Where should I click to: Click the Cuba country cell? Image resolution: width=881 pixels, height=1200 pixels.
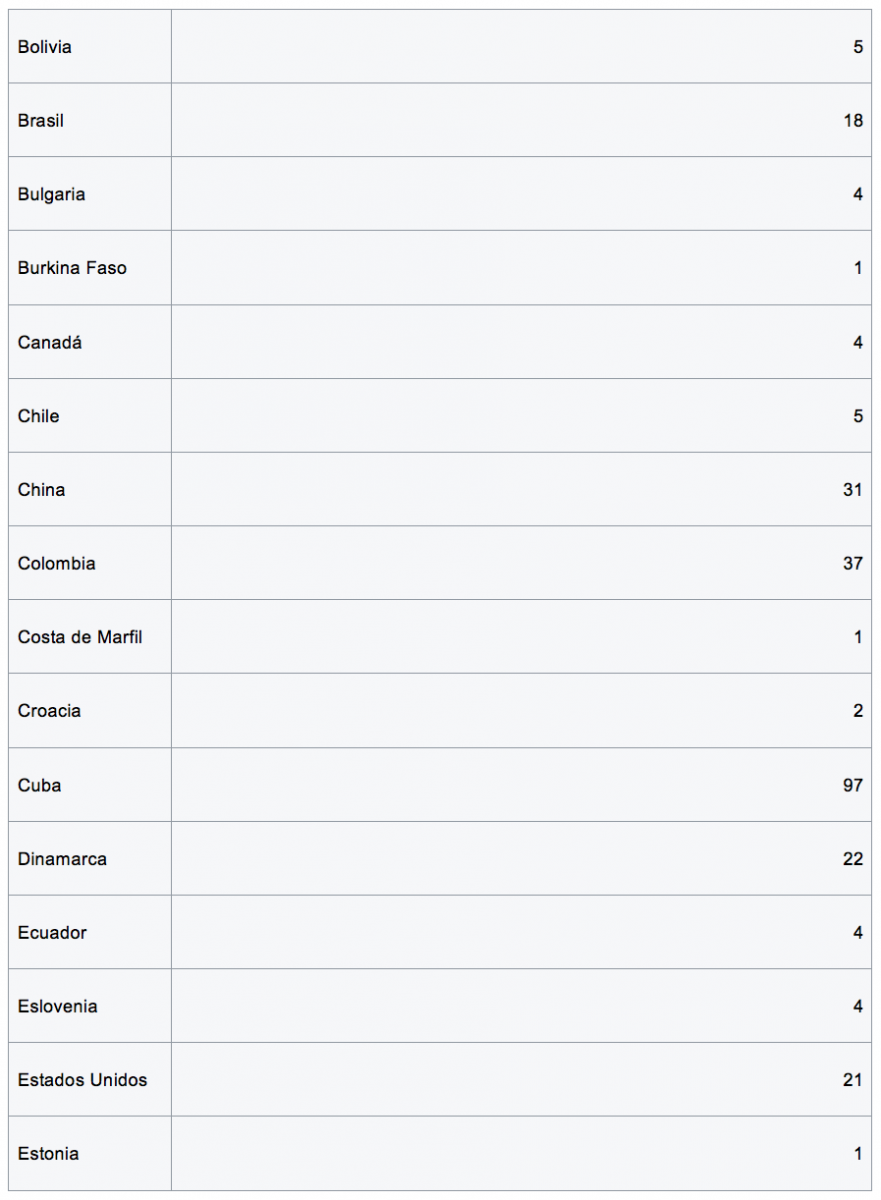point(39,785)
